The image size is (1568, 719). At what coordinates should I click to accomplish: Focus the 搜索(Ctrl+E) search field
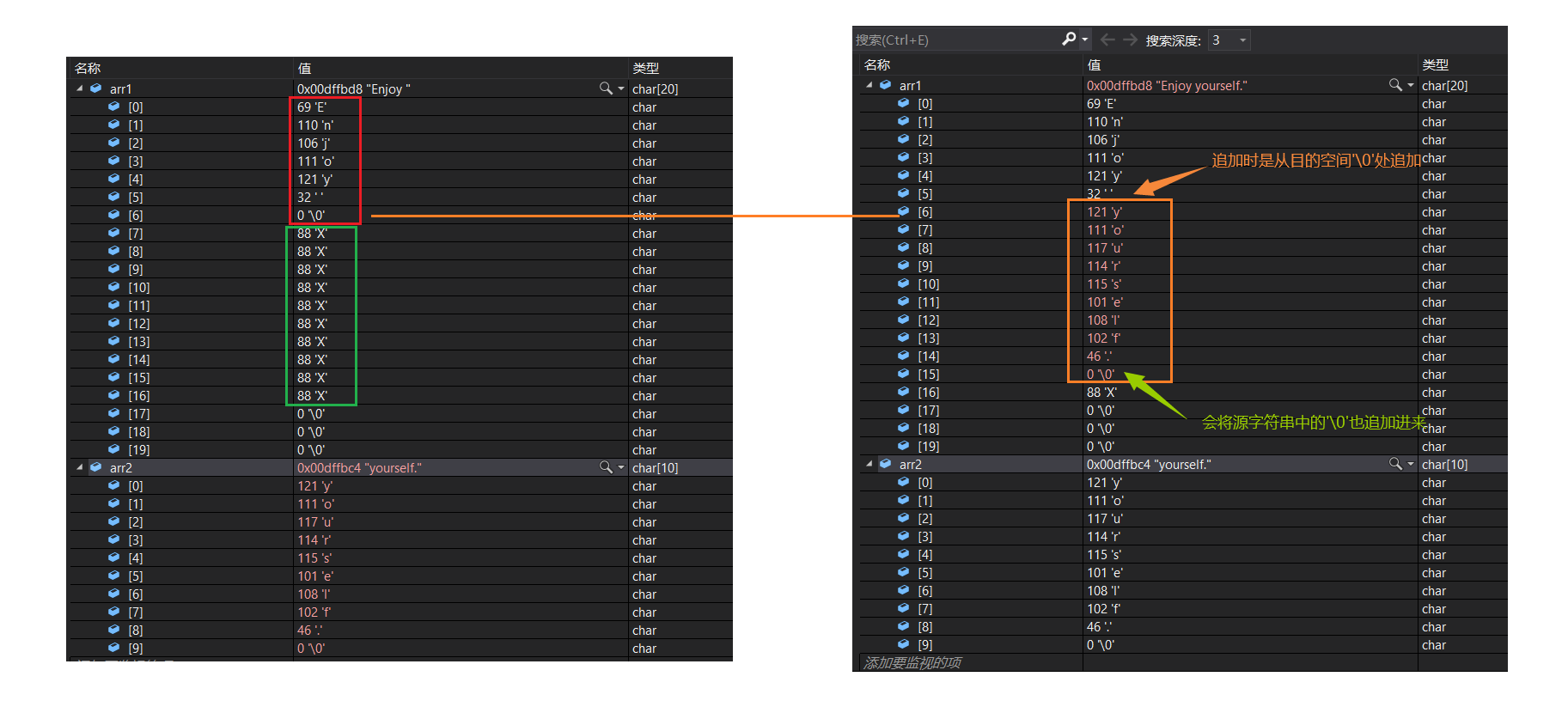pyautogui.click(x=958, y=40)
